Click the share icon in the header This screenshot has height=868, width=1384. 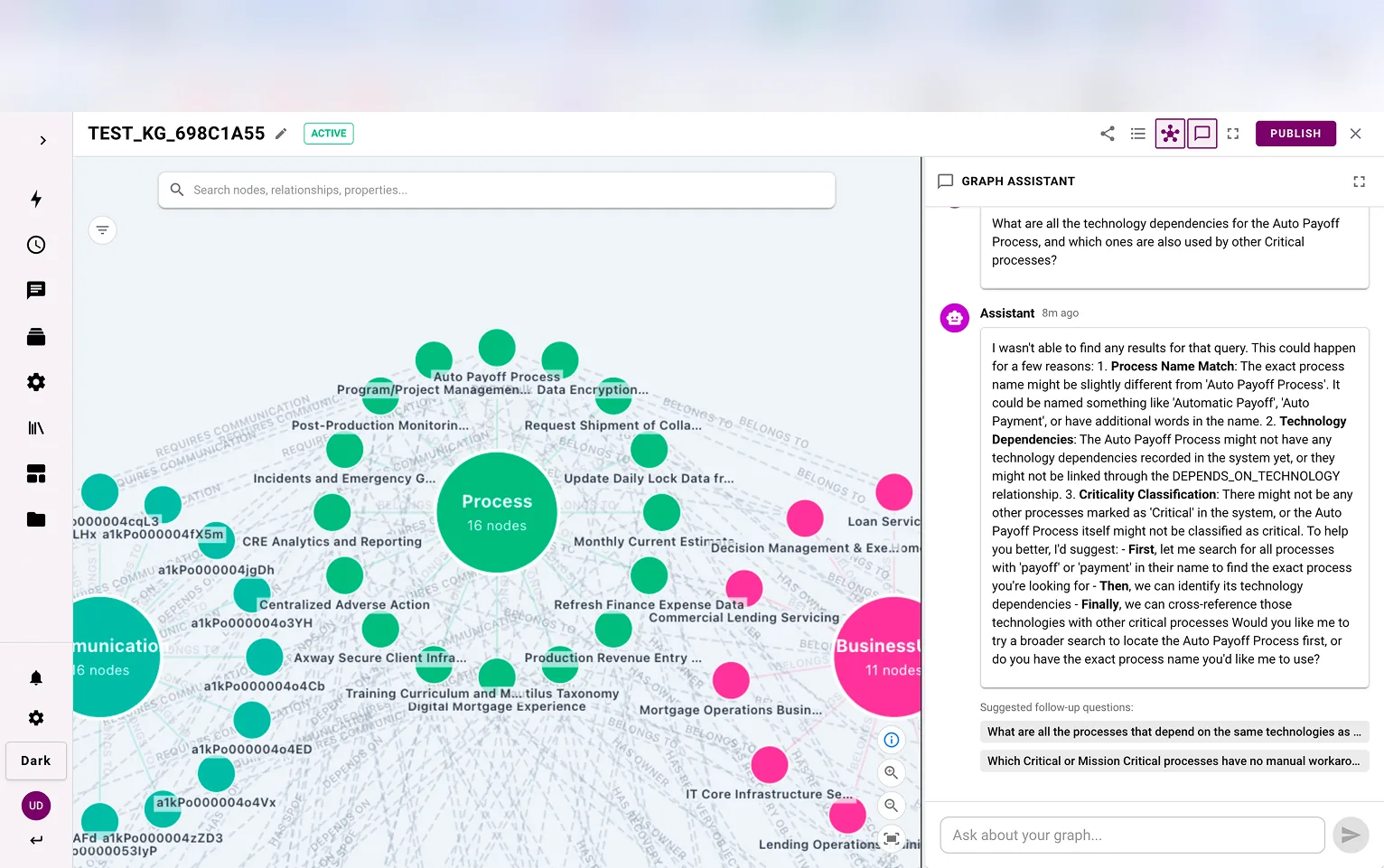click(1108, 134)
